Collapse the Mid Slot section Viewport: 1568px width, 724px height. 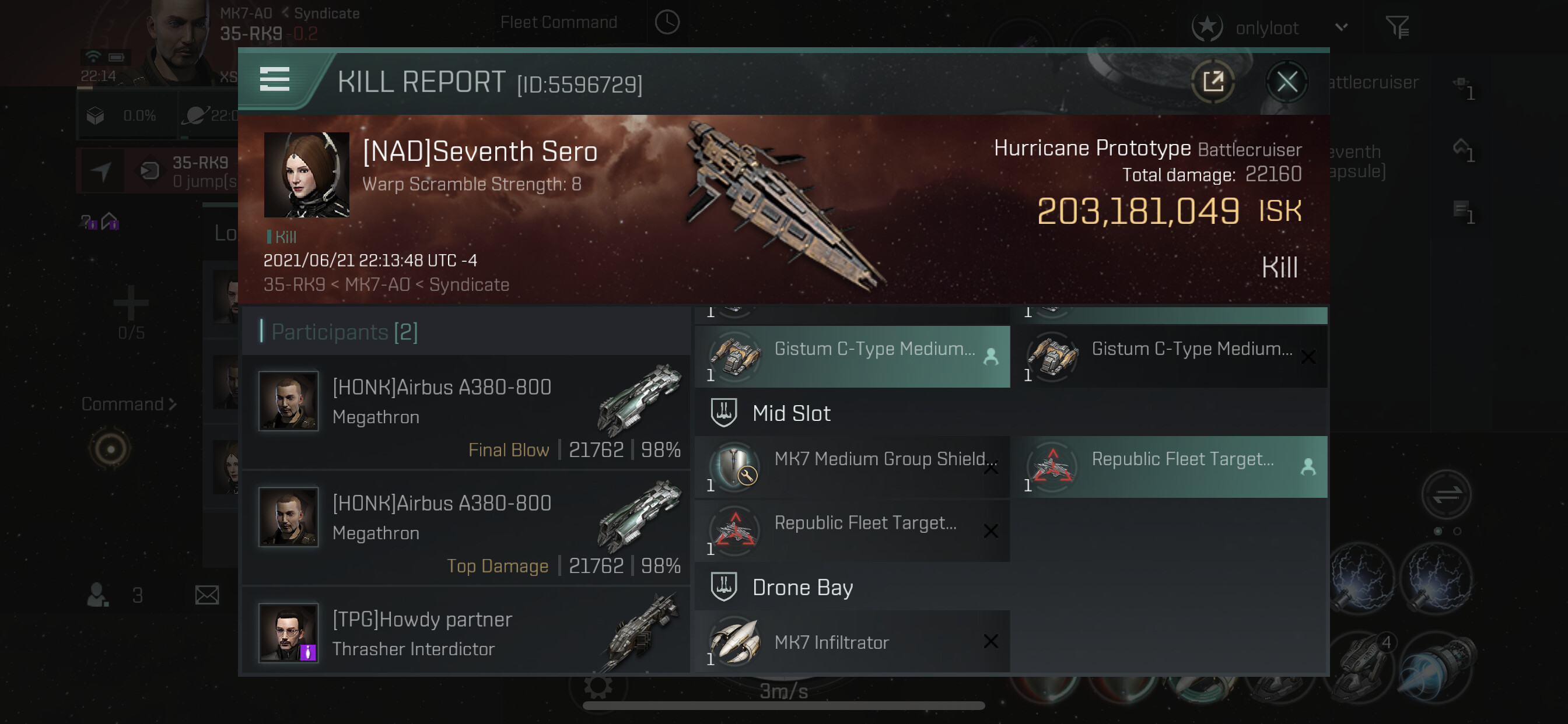(724, 413)
